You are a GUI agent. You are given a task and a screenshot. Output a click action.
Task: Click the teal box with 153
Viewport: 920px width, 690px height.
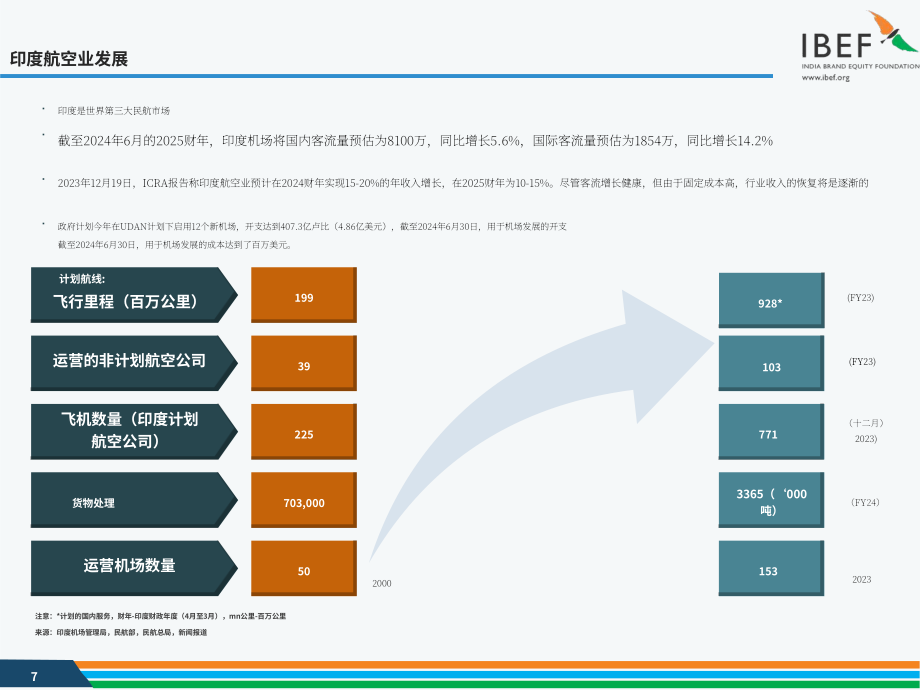[x=772, y=568]
